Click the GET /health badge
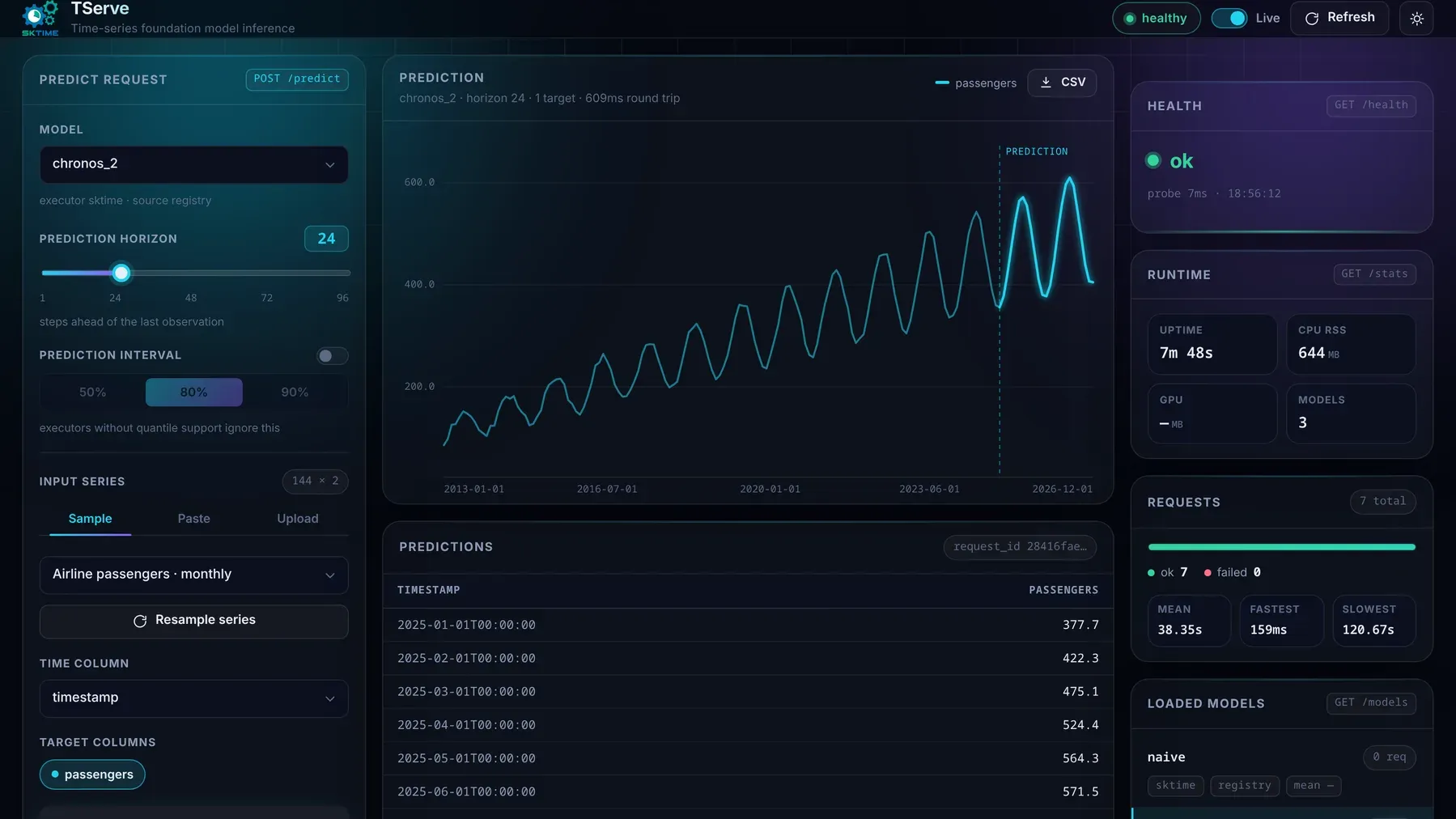Viewport: 1456px width, 819px height. (x=1371, y=105)
